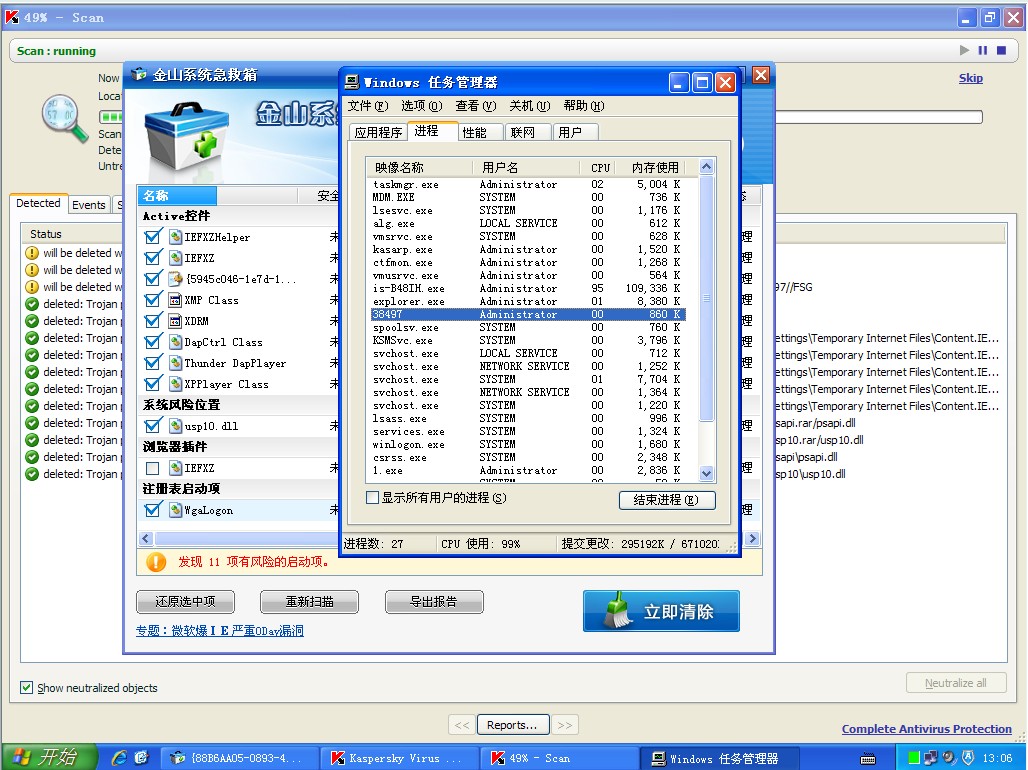Screen dimensions: 1028x770
Task: Switch to 49% - Scan taskbar button
Action: (x=559, y=758)
